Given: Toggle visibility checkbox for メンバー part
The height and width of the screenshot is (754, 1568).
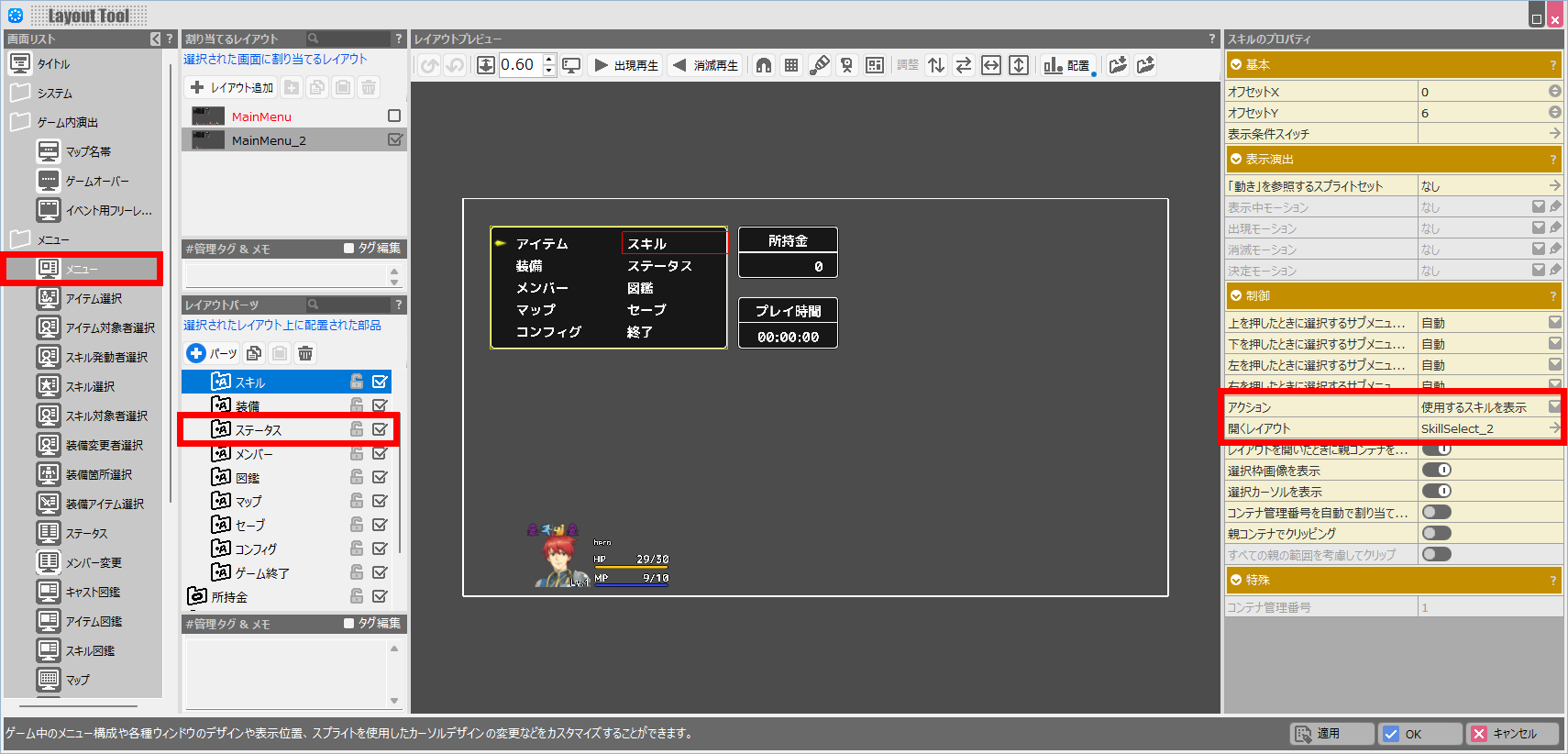Looking at the screenshot, I should (380, 453).
